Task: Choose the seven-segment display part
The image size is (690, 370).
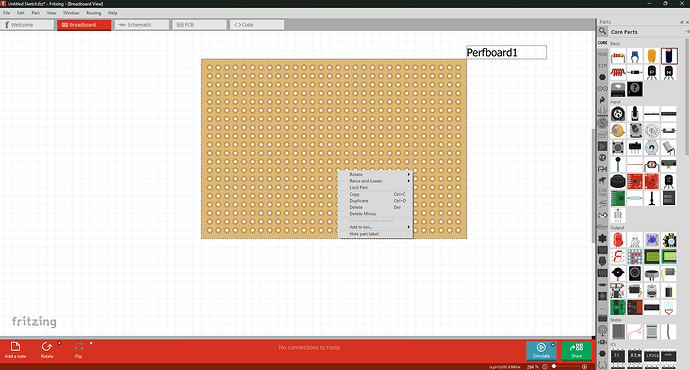Action: pos(618,256)
